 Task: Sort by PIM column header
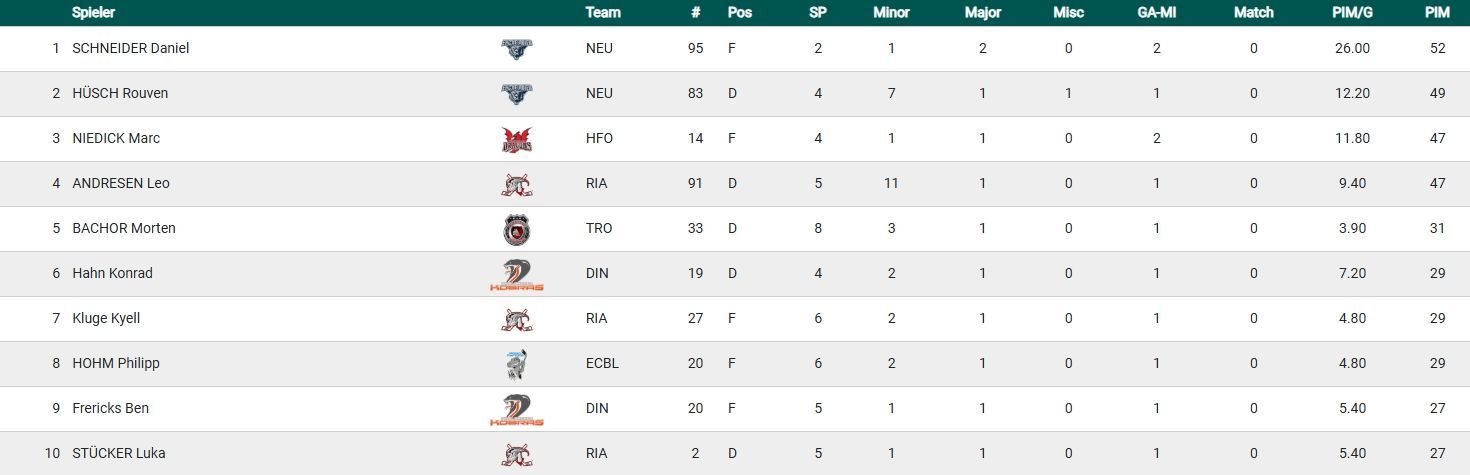[1437, 13]
